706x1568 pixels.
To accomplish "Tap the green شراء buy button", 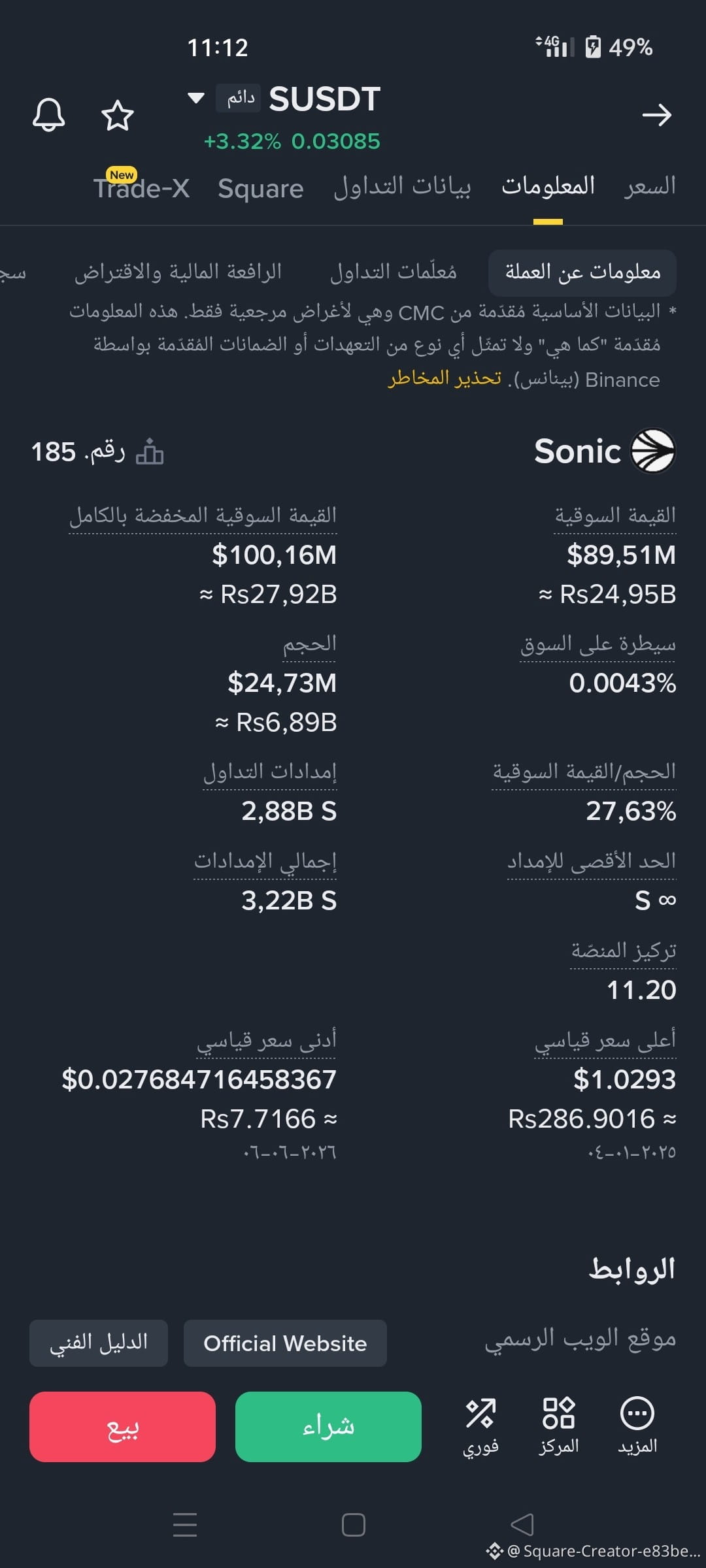I will click(x=328, y=1427).
